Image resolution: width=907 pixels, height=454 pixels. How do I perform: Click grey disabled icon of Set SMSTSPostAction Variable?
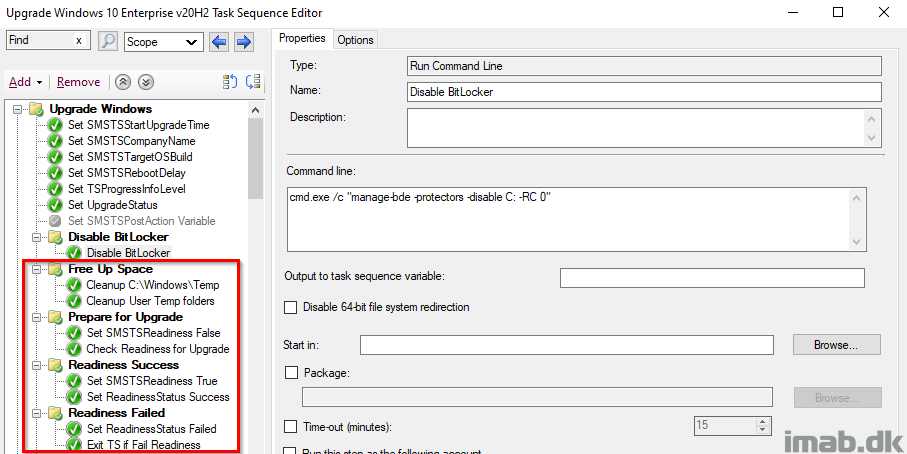(x=55, y=221)
